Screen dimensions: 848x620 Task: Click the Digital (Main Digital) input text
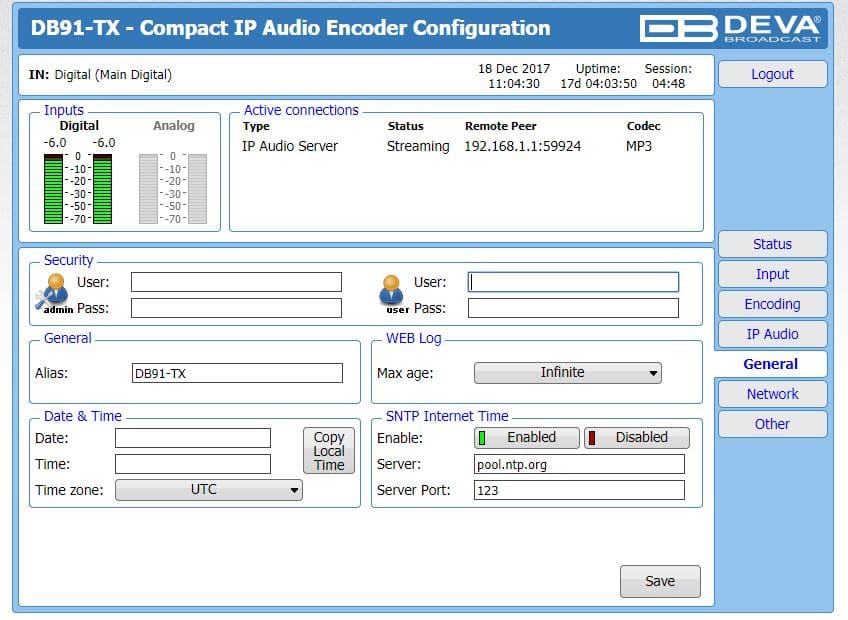(113, 75)
